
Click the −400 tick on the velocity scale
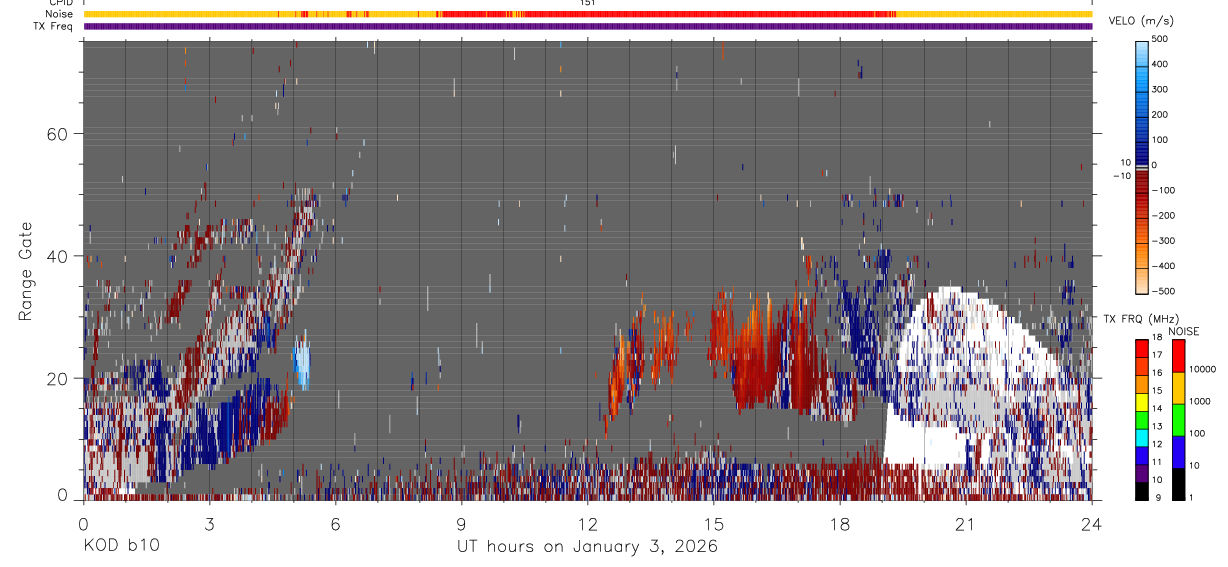point(1164,266)
